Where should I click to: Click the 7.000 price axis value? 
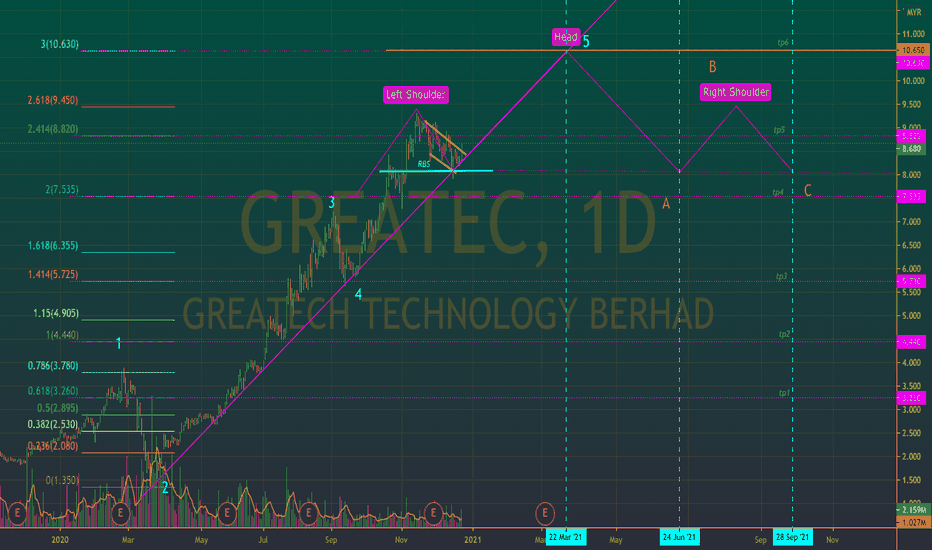click(x=913, y=222)
